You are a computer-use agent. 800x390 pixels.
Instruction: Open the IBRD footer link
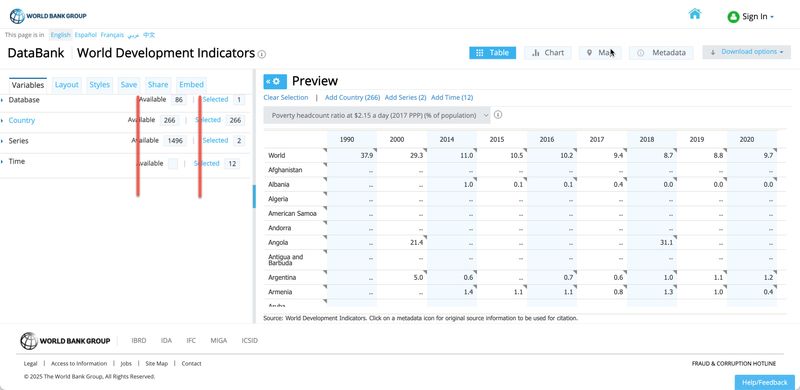coord(139,340)
